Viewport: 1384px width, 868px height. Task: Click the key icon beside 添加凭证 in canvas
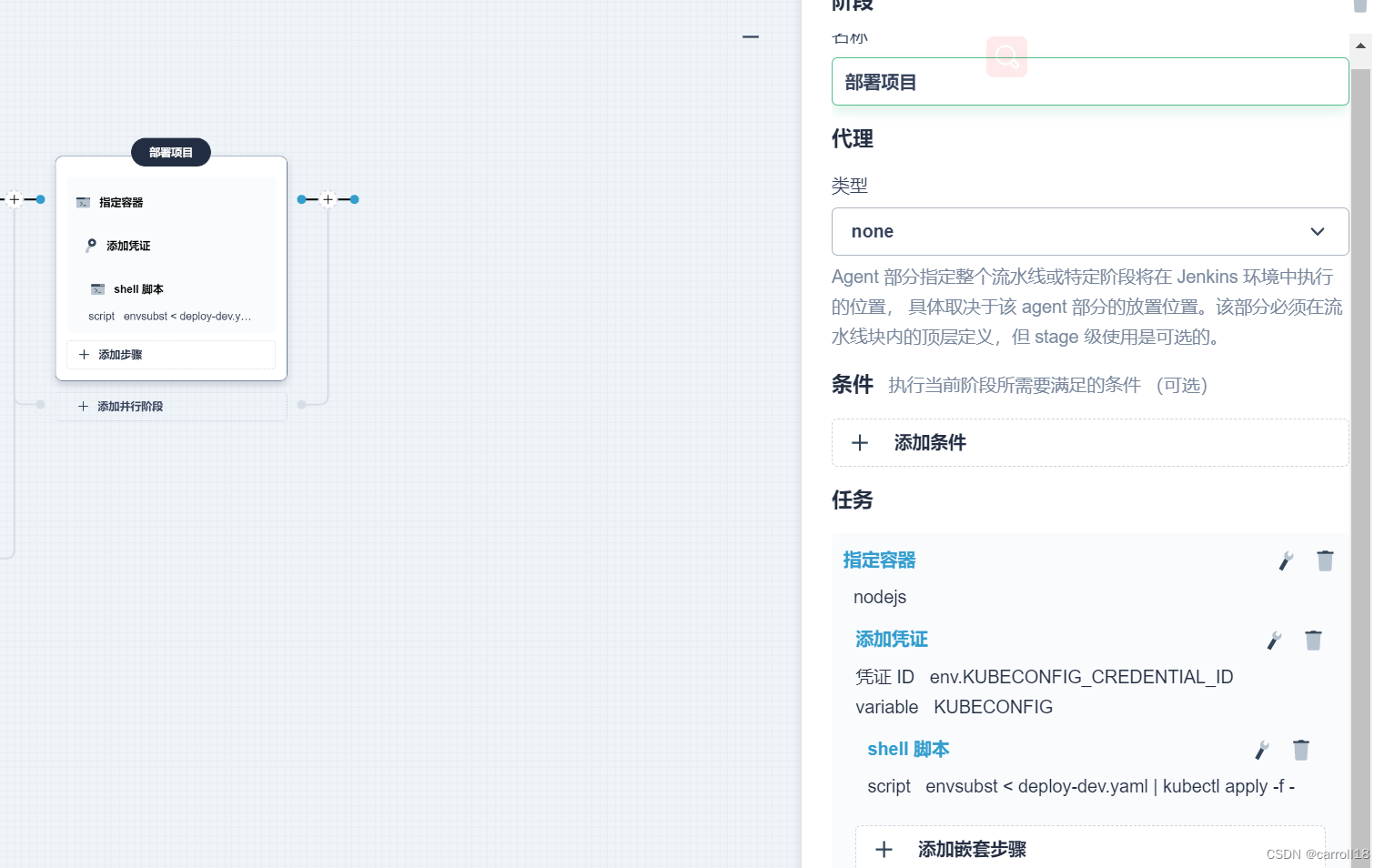coord(91,245)
